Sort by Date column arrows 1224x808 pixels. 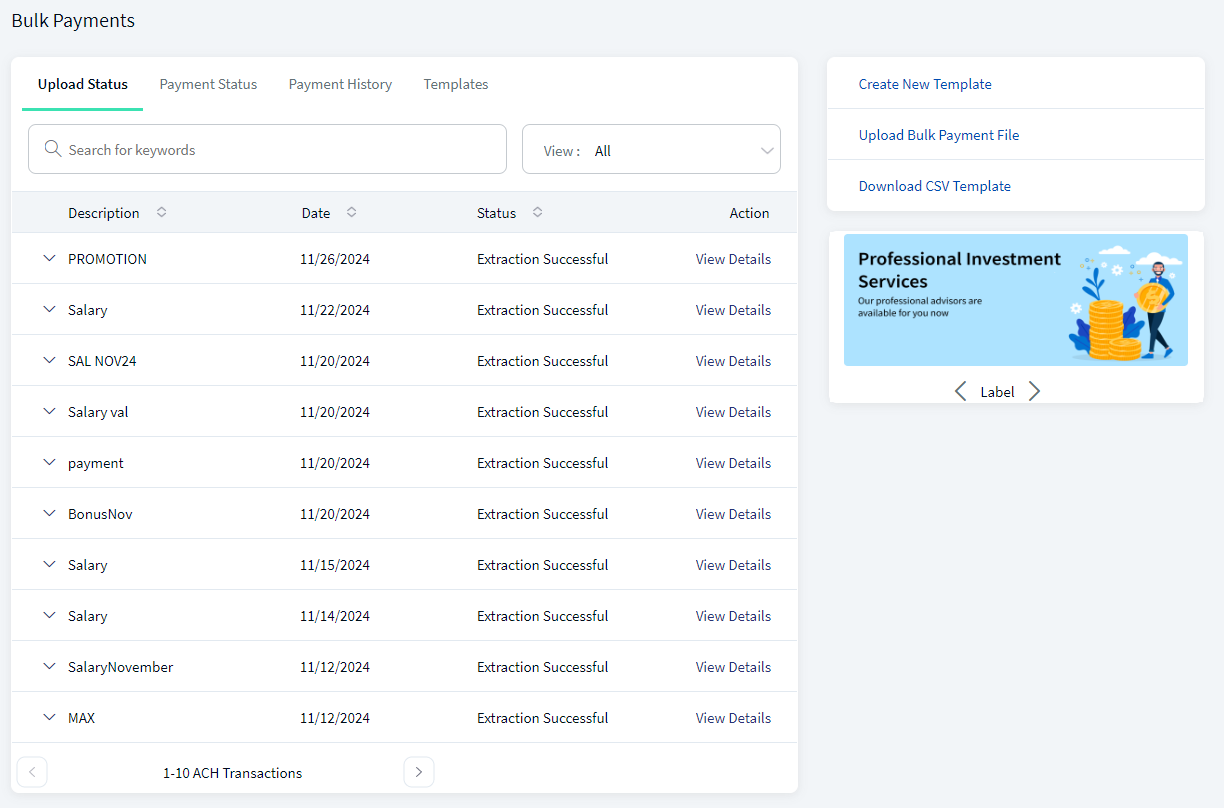coord(351,212)
